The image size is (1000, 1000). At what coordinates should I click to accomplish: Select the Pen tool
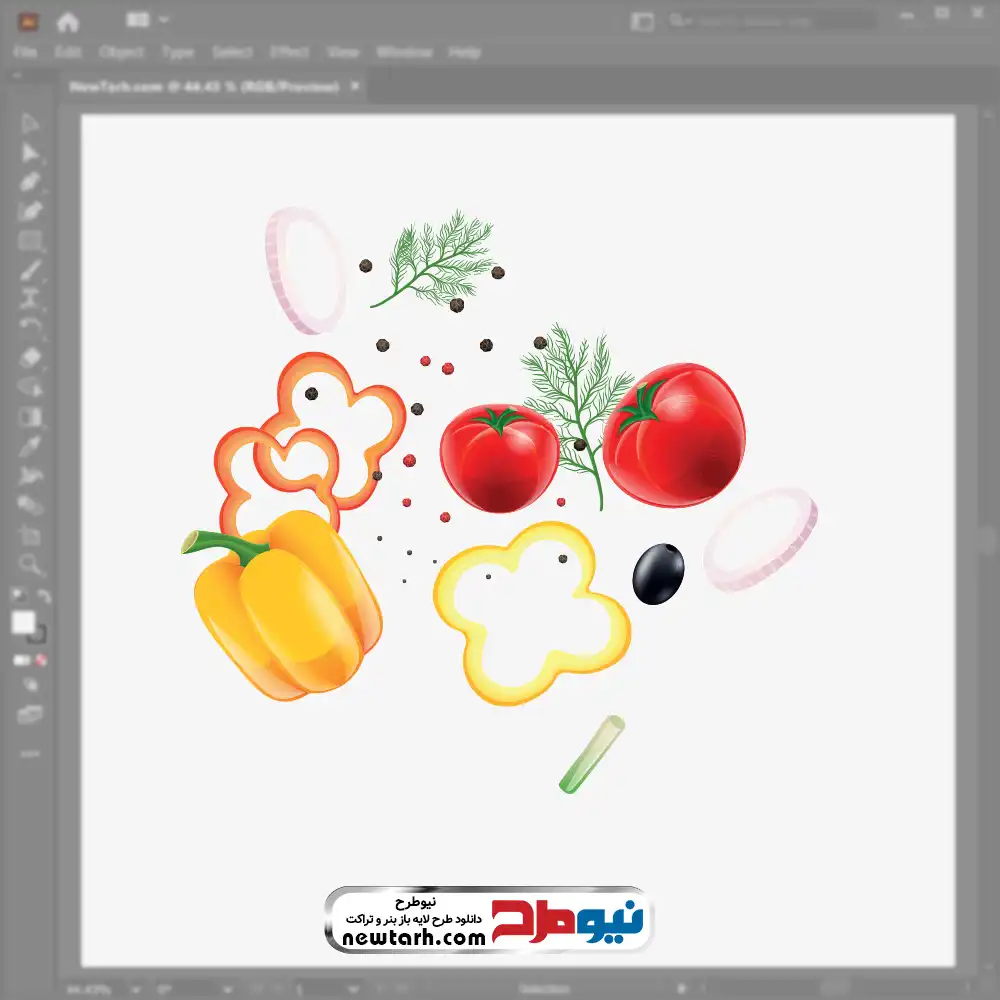click(30, 182)
